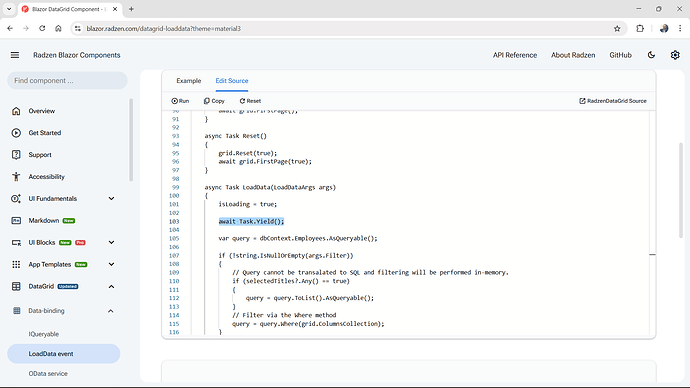Click Support in the sidebar
The height and width of the screenshot is (388, 690).
pos(40,155)
